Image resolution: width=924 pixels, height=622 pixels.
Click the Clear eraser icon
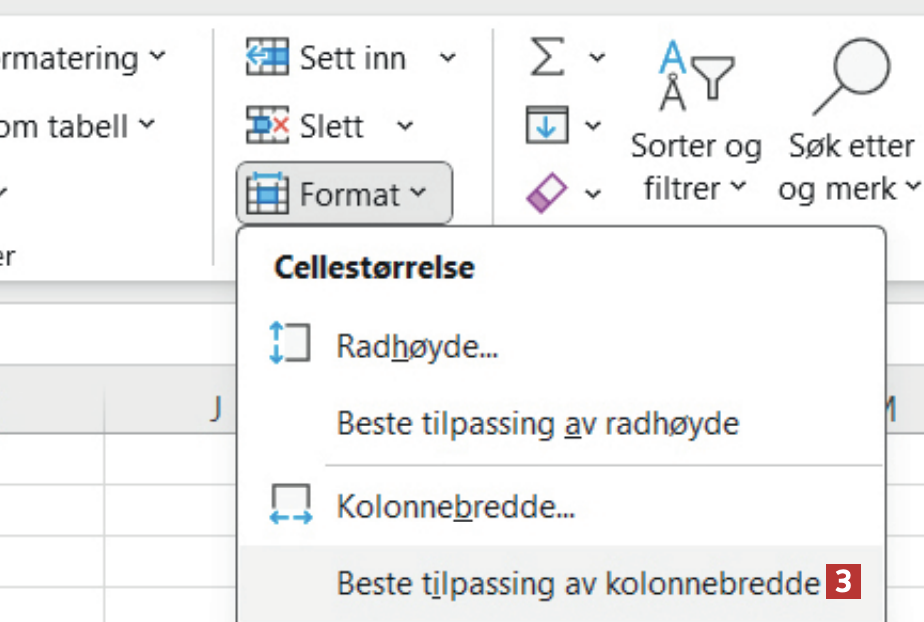coord(547,192)
